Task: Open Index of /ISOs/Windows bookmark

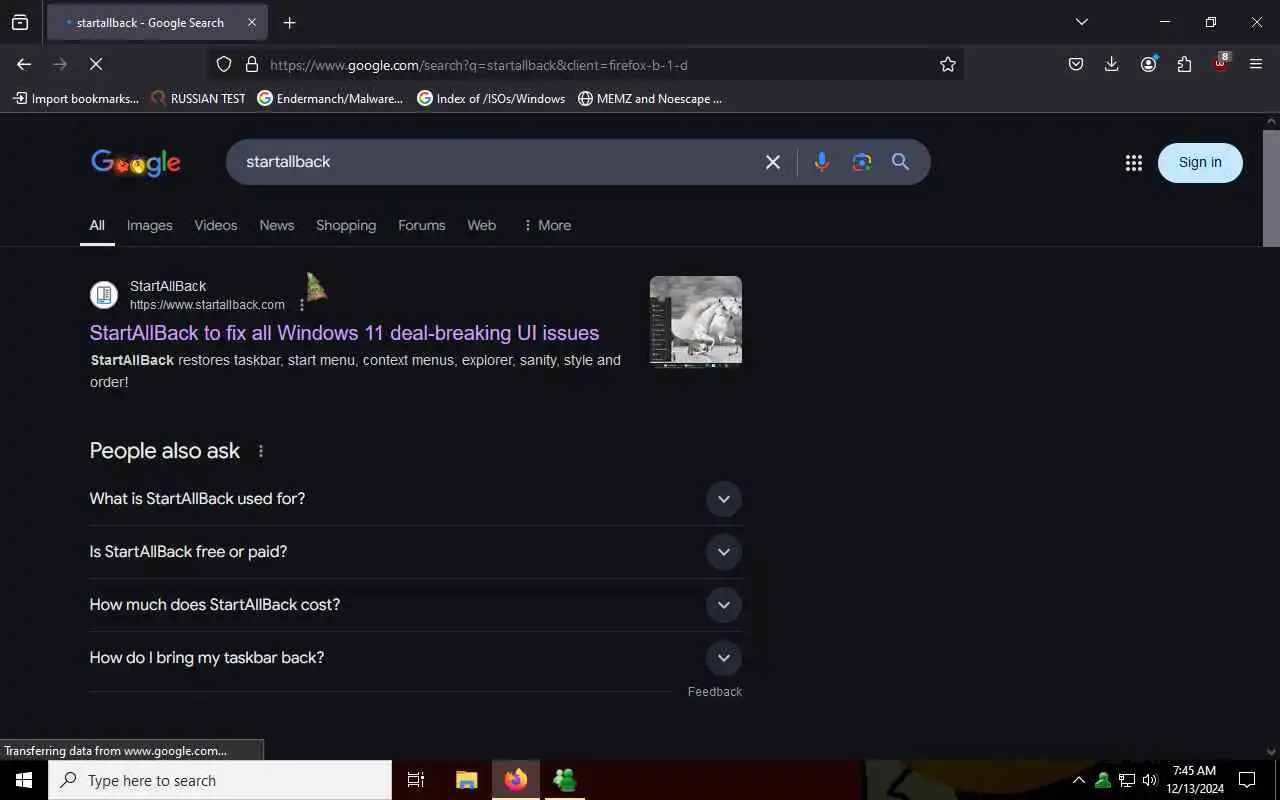Action: [491, 98]
